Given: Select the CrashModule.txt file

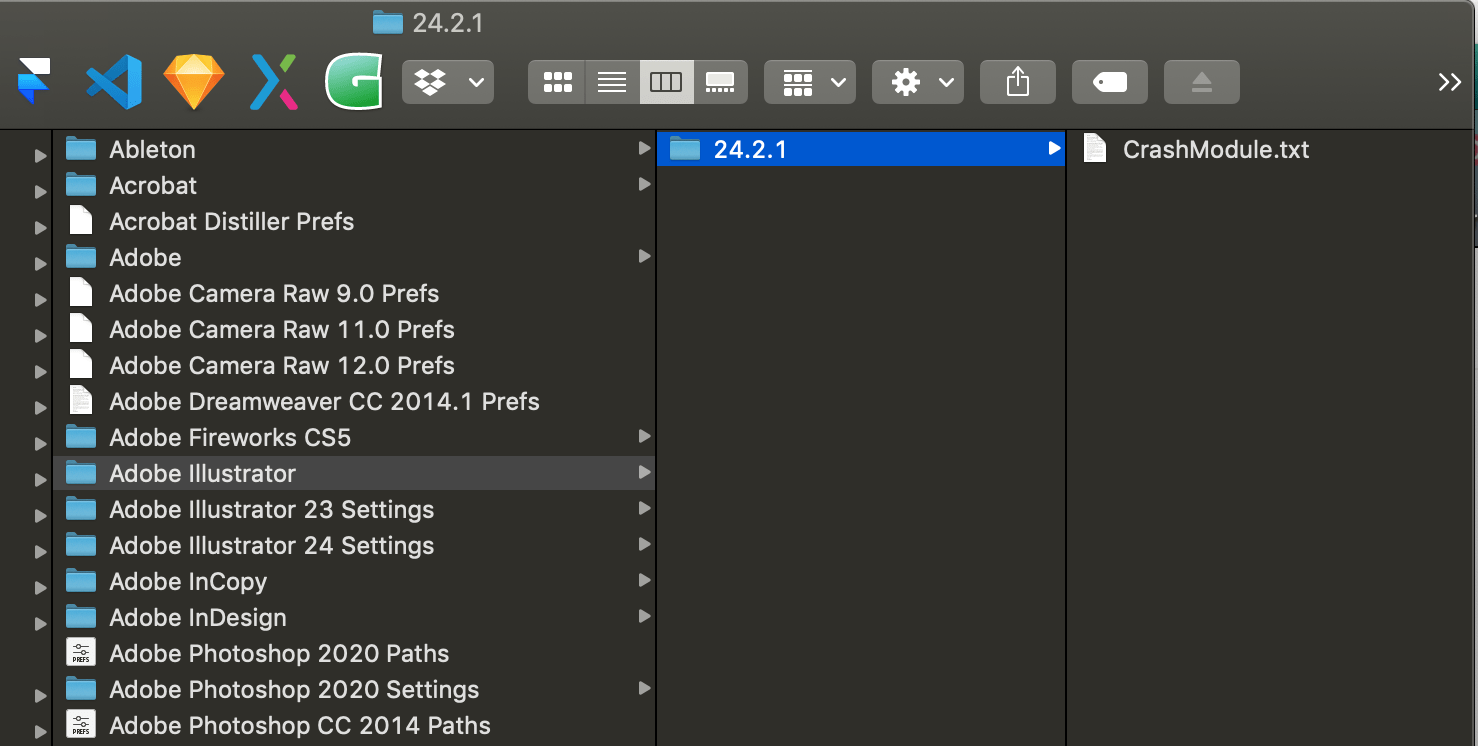Looking at the screenshot, I should pyautogui.click(x=1216, y=149).
